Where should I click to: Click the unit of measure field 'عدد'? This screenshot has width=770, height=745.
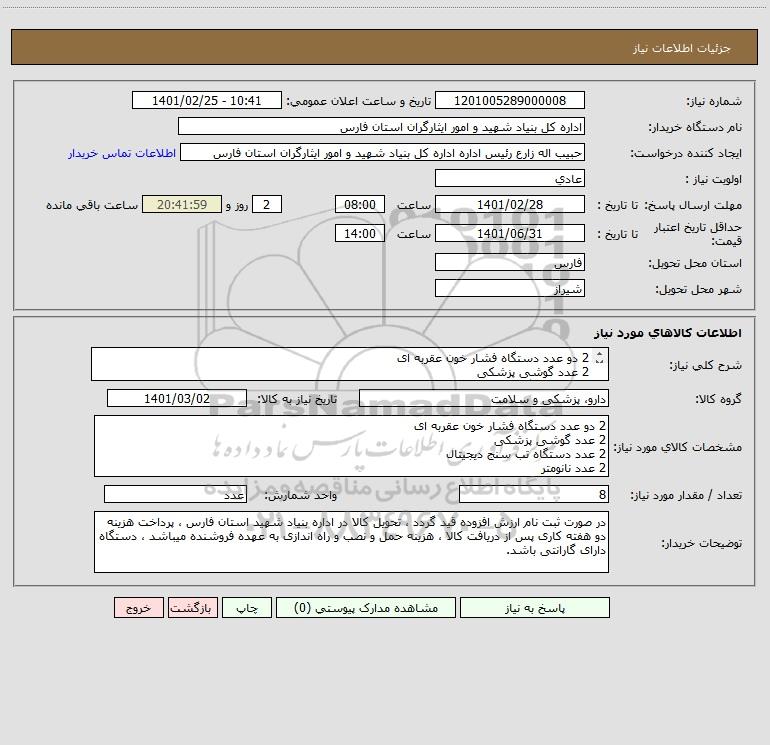[175, 494]
